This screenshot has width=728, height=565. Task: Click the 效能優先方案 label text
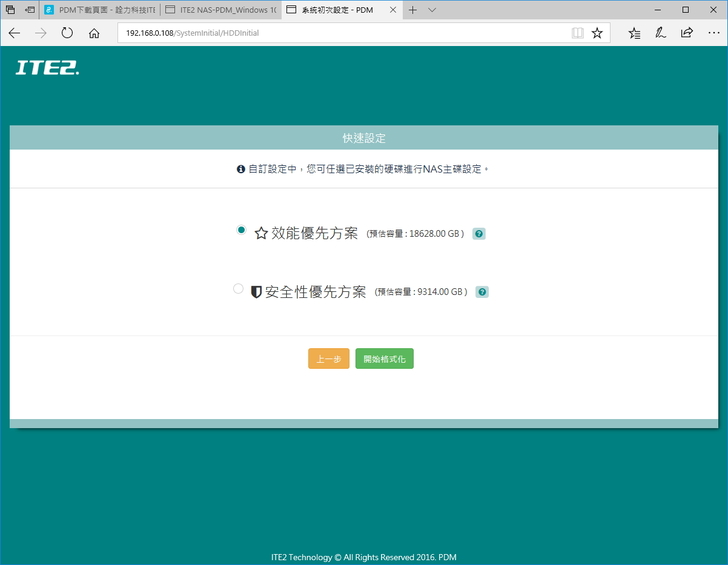[x=314, y=233]
